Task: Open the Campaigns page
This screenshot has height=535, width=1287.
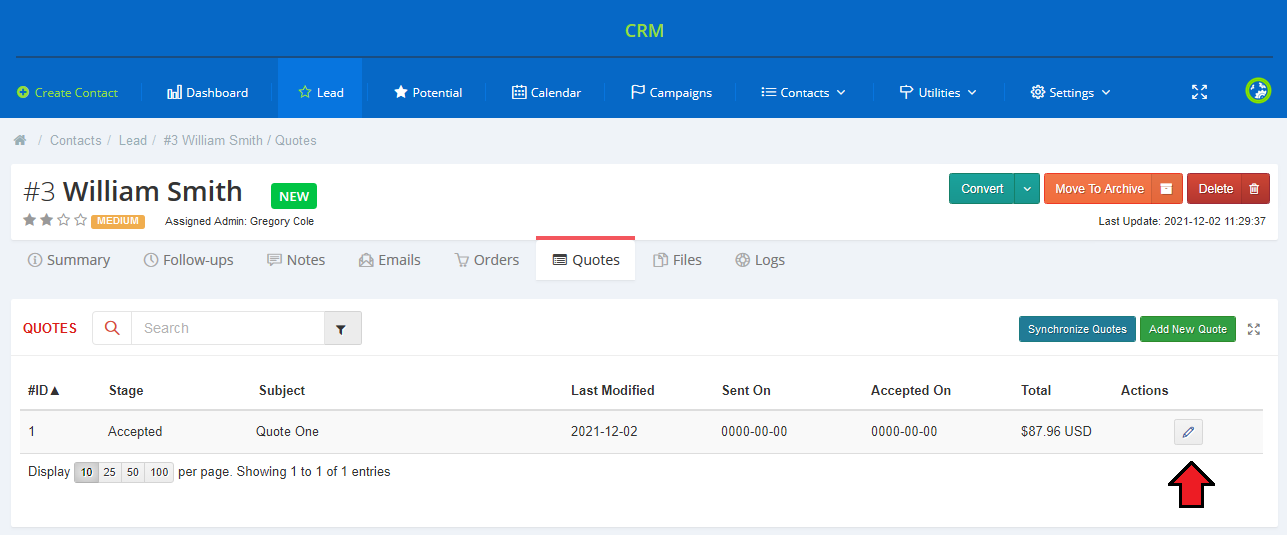Action: tap(671, 92)
